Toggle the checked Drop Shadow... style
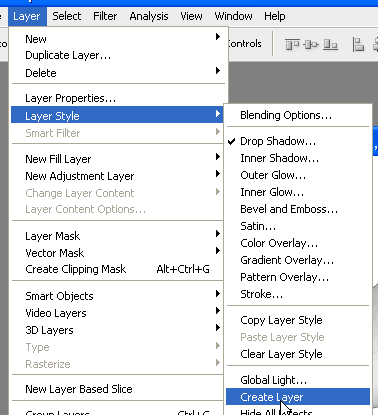 tap(298, 141)
